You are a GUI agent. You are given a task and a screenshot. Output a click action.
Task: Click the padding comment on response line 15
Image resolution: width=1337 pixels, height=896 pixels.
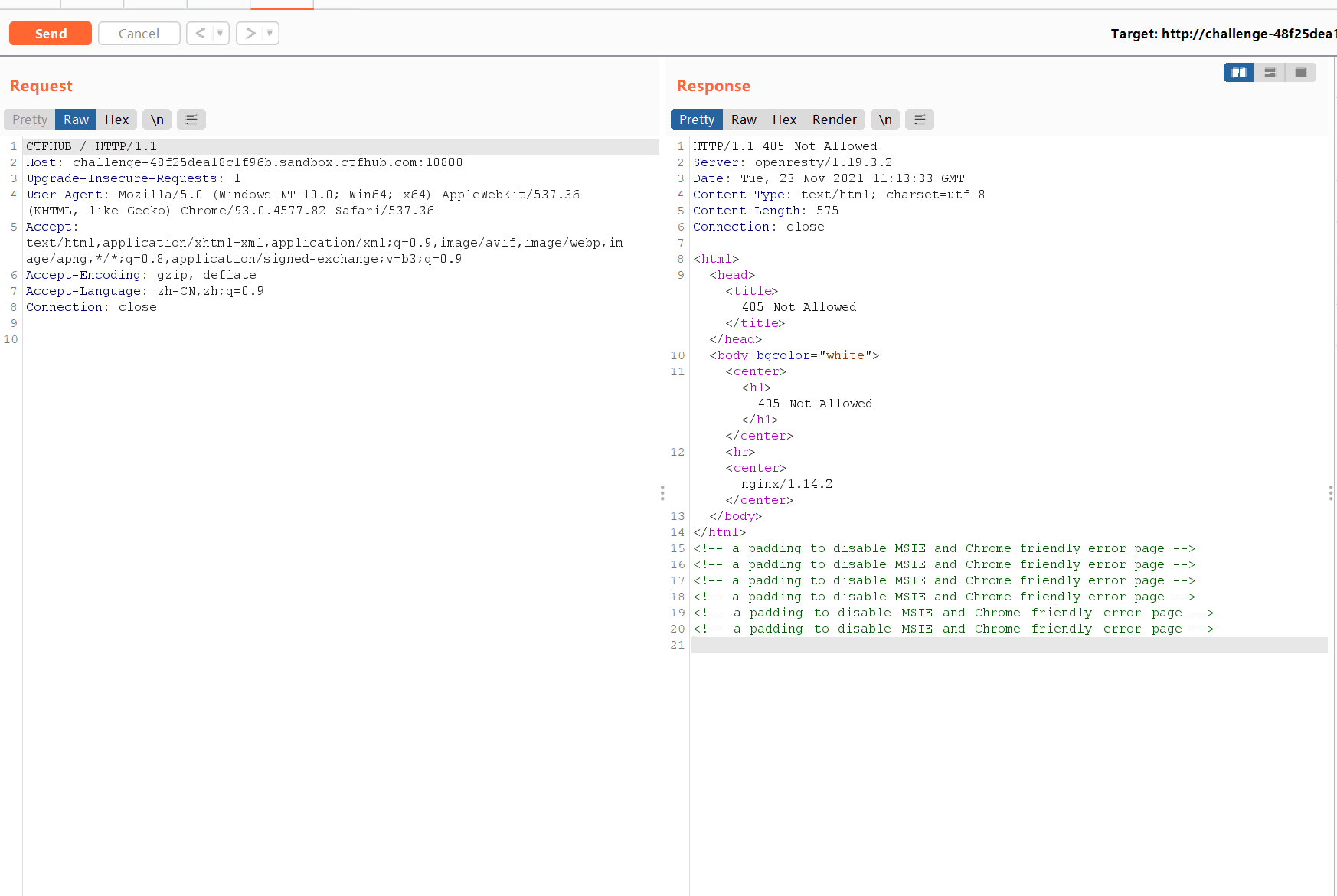pos(944,548)
